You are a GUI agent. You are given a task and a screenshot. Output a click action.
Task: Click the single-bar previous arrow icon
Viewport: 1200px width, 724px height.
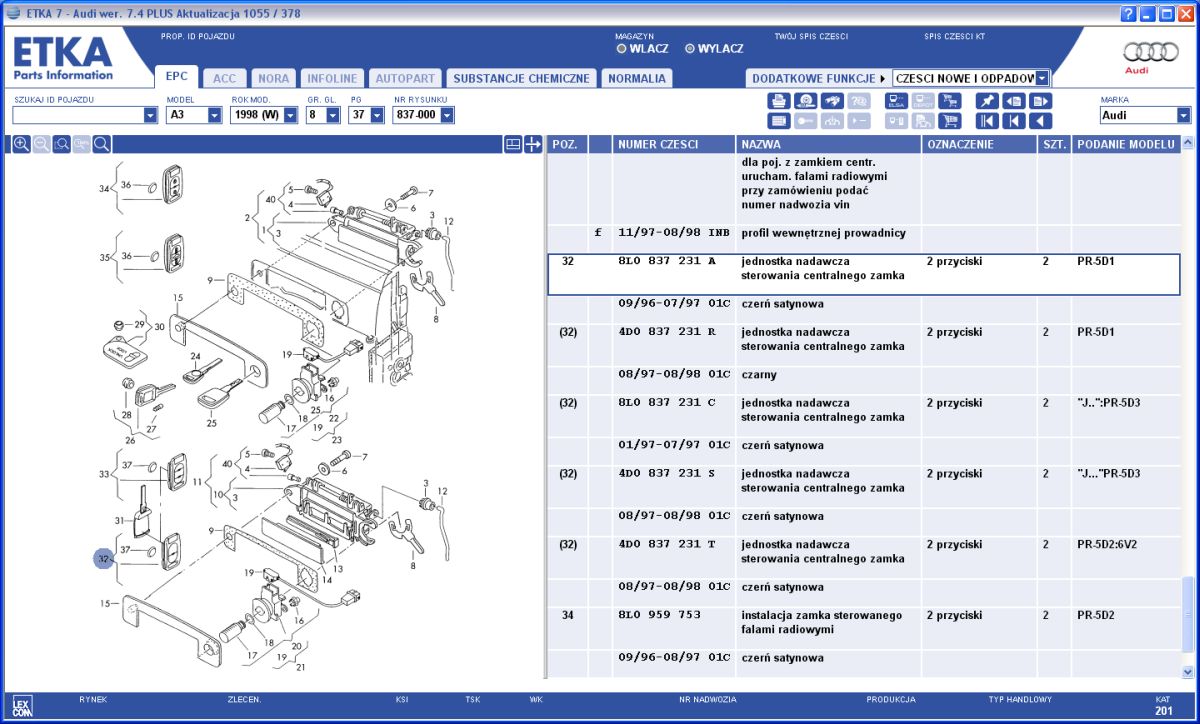tap(1014, 121)
